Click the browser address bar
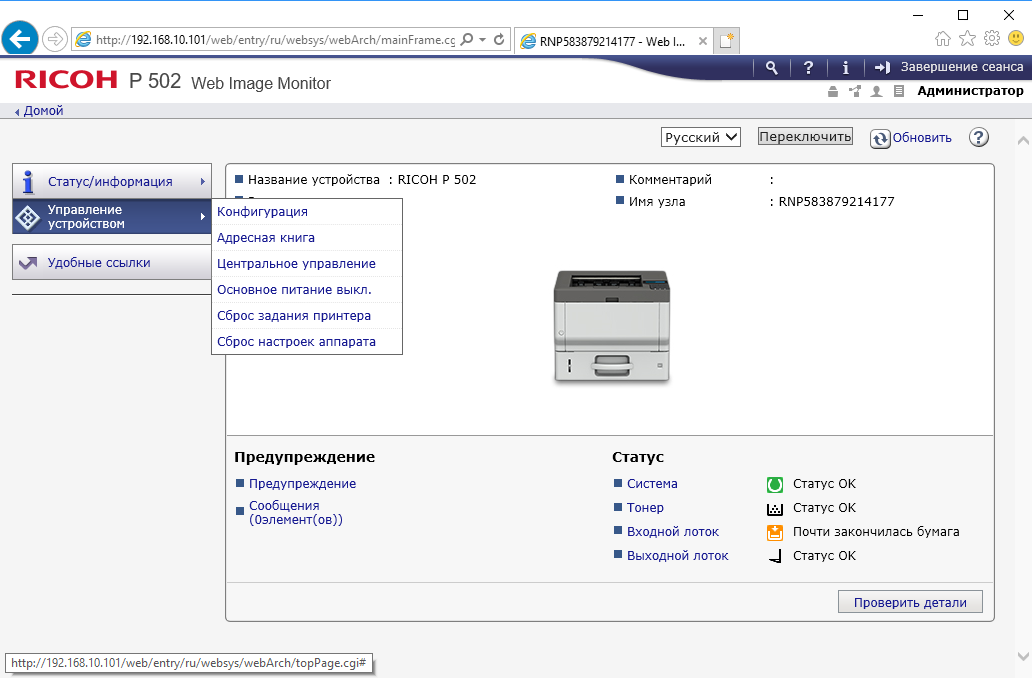Image resolution: width=1032 pixels, height=678 pixels. click(275, 40)
